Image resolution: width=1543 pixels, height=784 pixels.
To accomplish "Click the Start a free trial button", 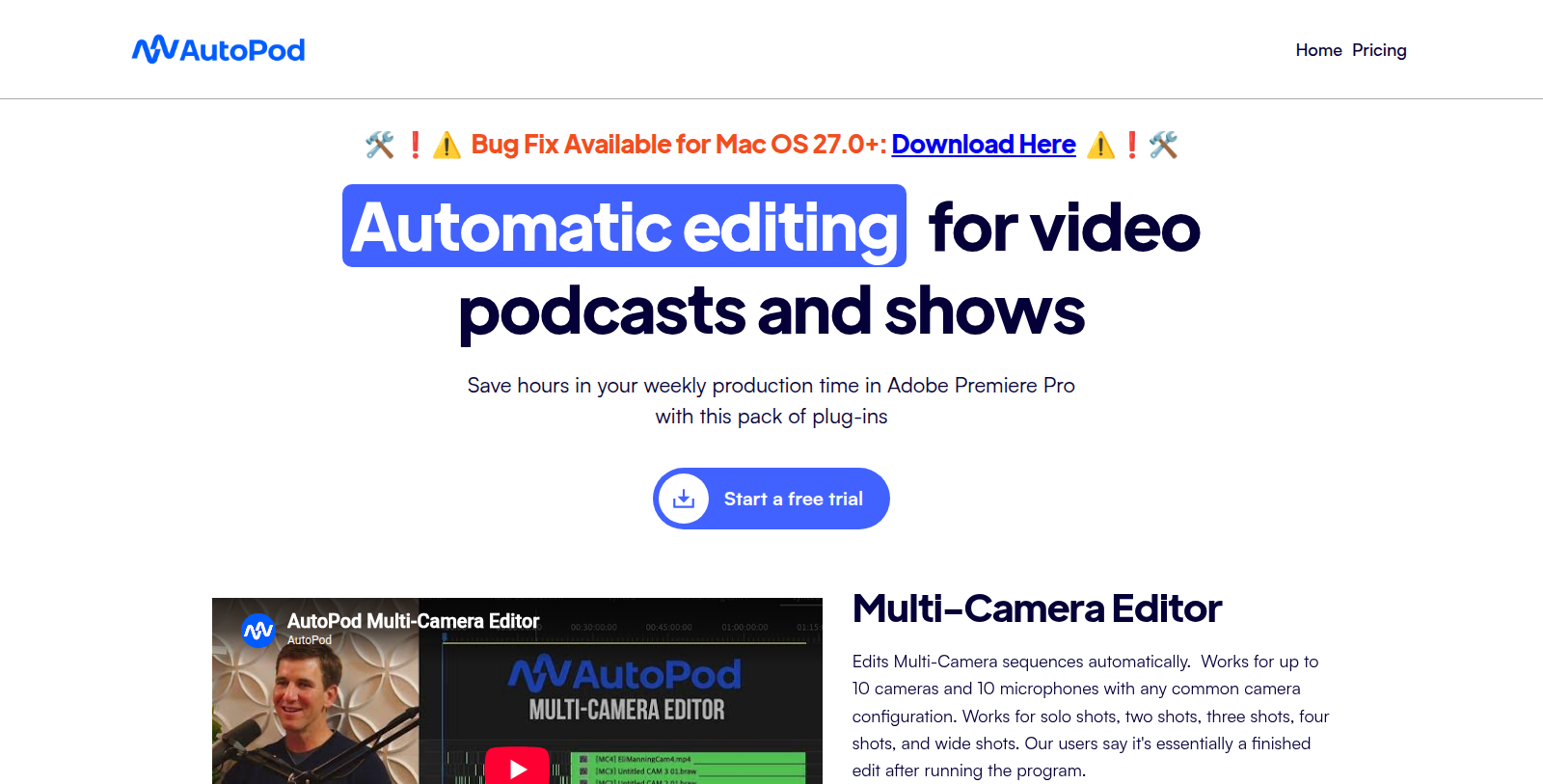I will (771, 499).
